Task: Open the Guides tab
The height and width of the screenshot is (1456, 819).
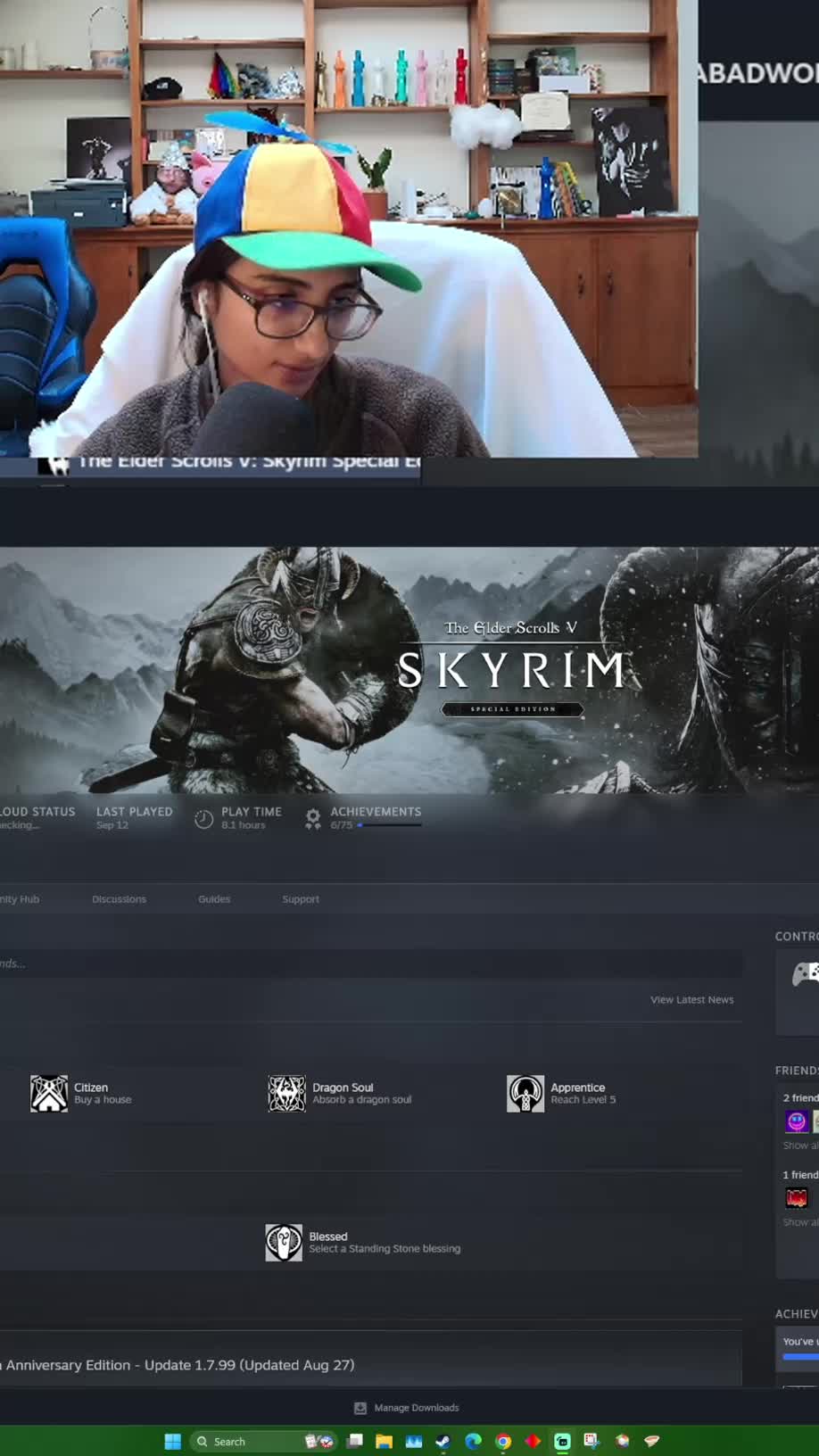Action: [x=214, y=899]
